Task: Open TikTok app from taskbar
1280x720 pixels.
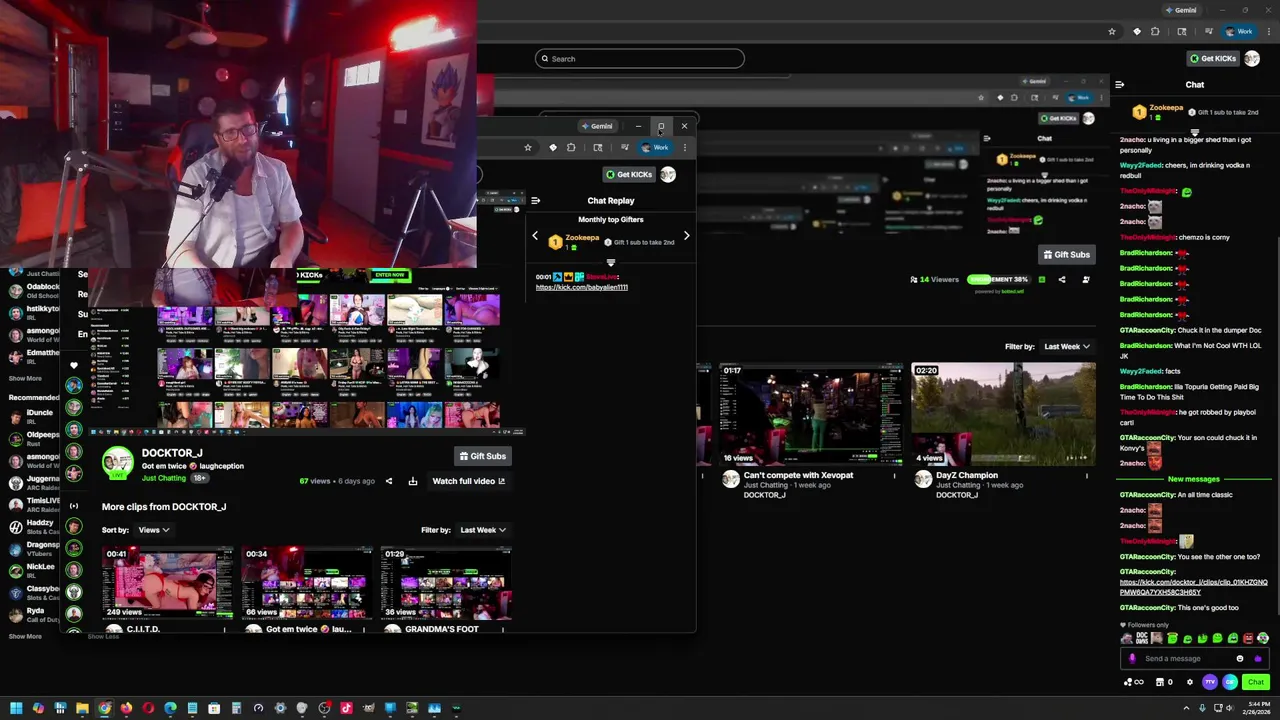Action: click(x=346, y=708)
